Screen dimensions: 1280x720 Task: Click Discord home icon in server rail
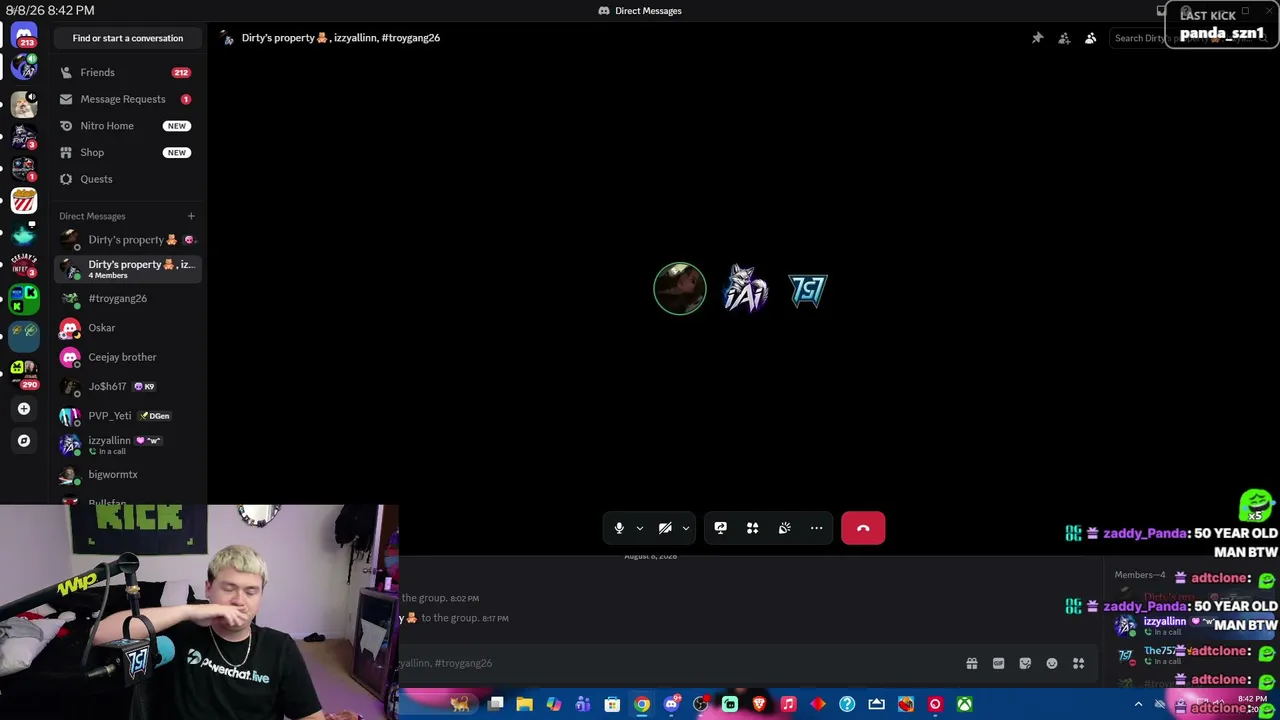(x=24, y=35)
